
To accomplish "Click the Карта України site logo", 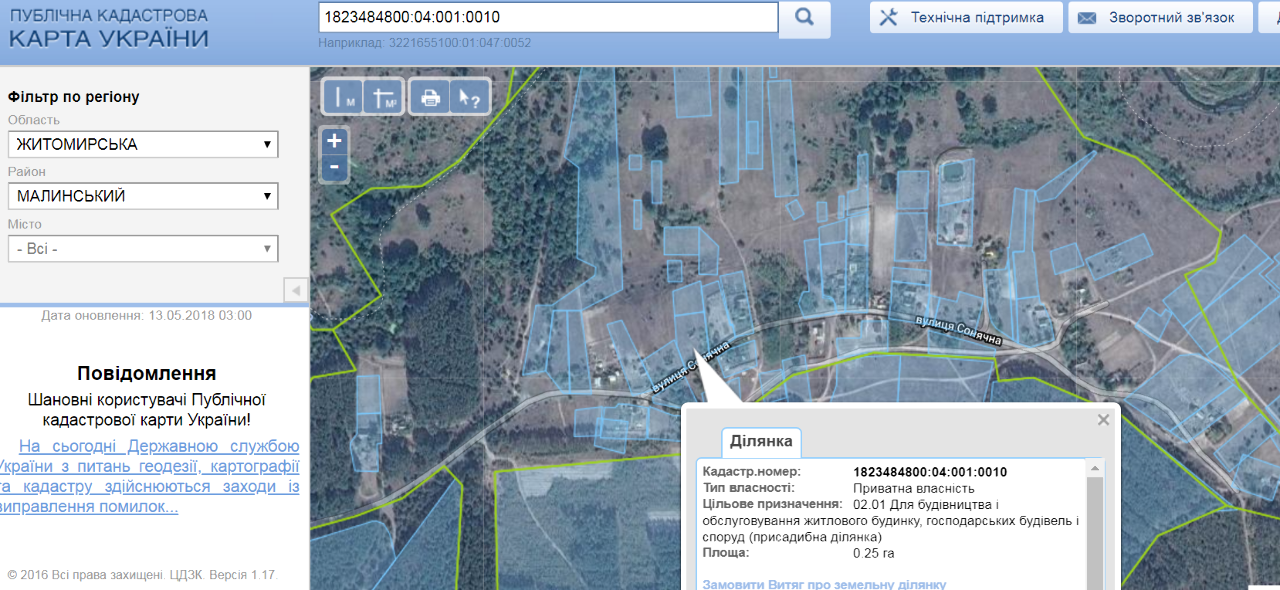I will tap(109, 28).
